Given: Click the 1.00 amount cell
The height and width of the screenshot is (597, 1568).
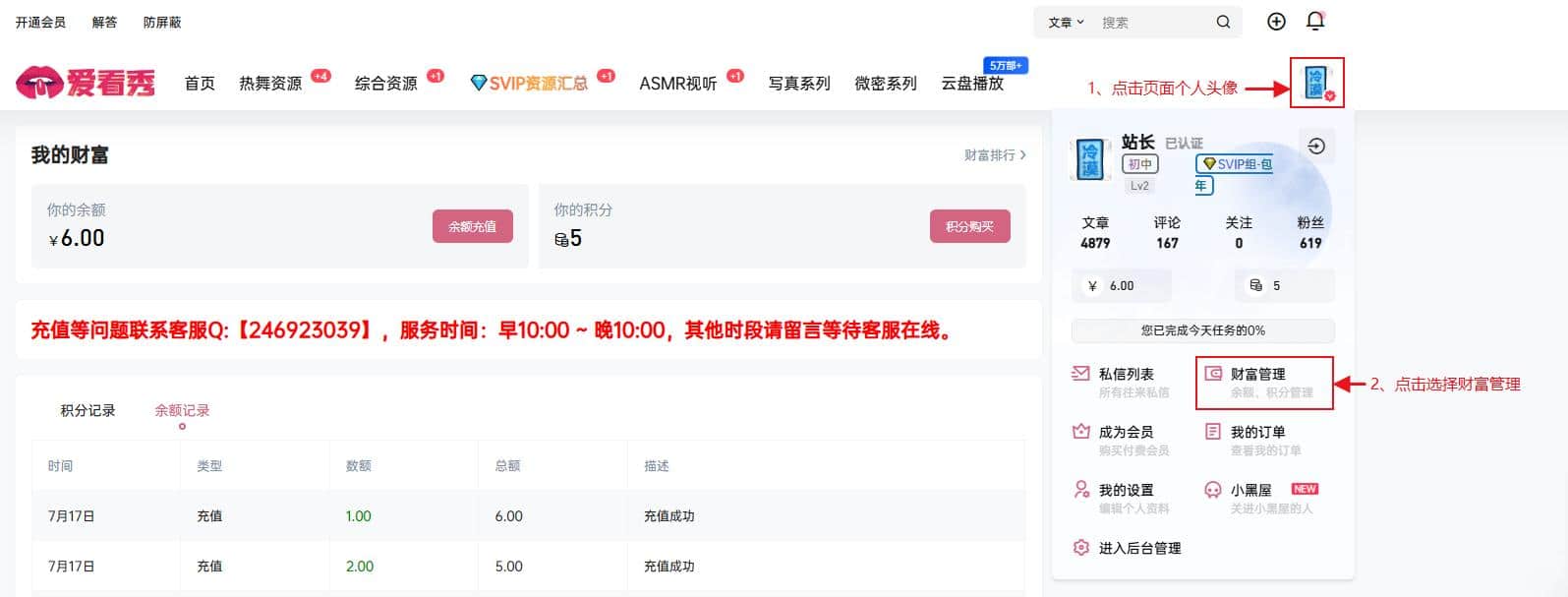Looking at the screenshot, I should tap(358, 516).
